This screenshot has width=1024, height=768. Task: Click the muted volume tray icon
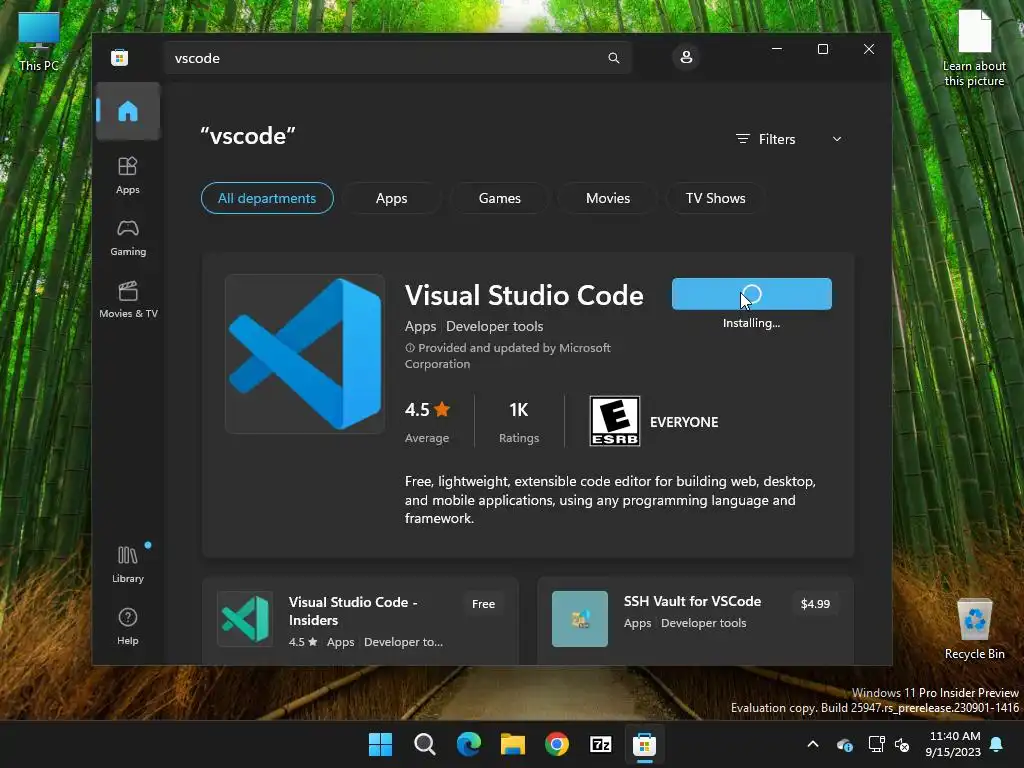(x=902, y=744)
